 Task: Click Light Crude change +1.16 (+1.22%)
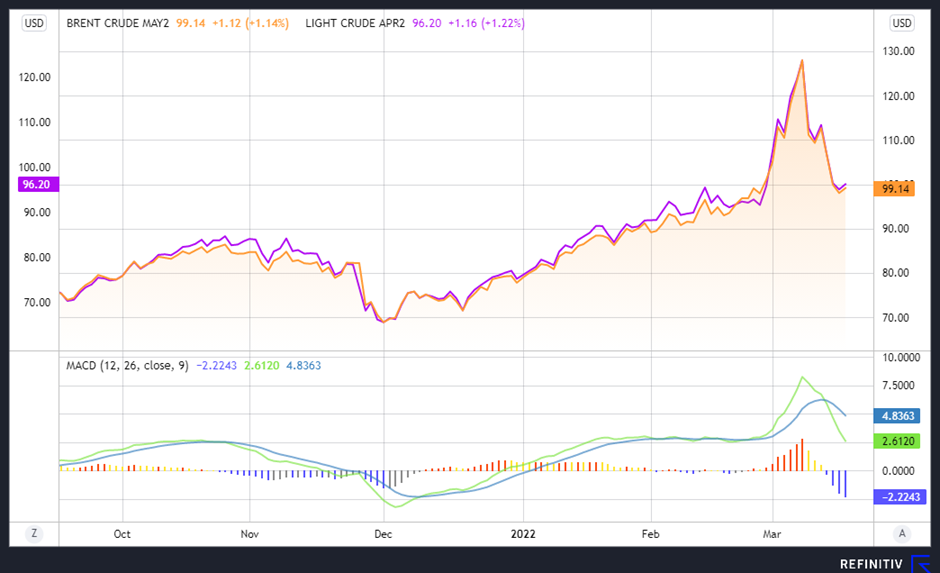(487, 23)
